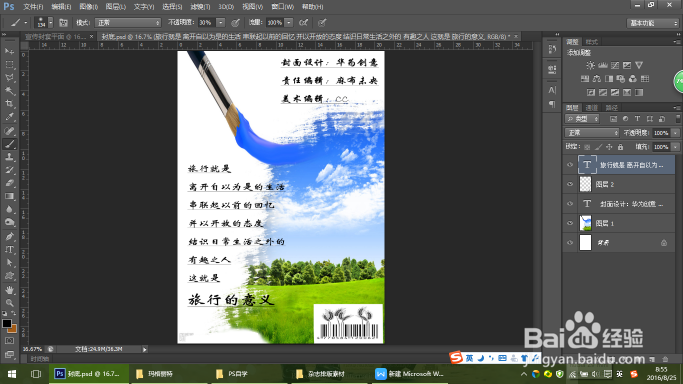Toggle lock transparent pixels
Viewport: 683px width, 384px height.
point(587,147)
